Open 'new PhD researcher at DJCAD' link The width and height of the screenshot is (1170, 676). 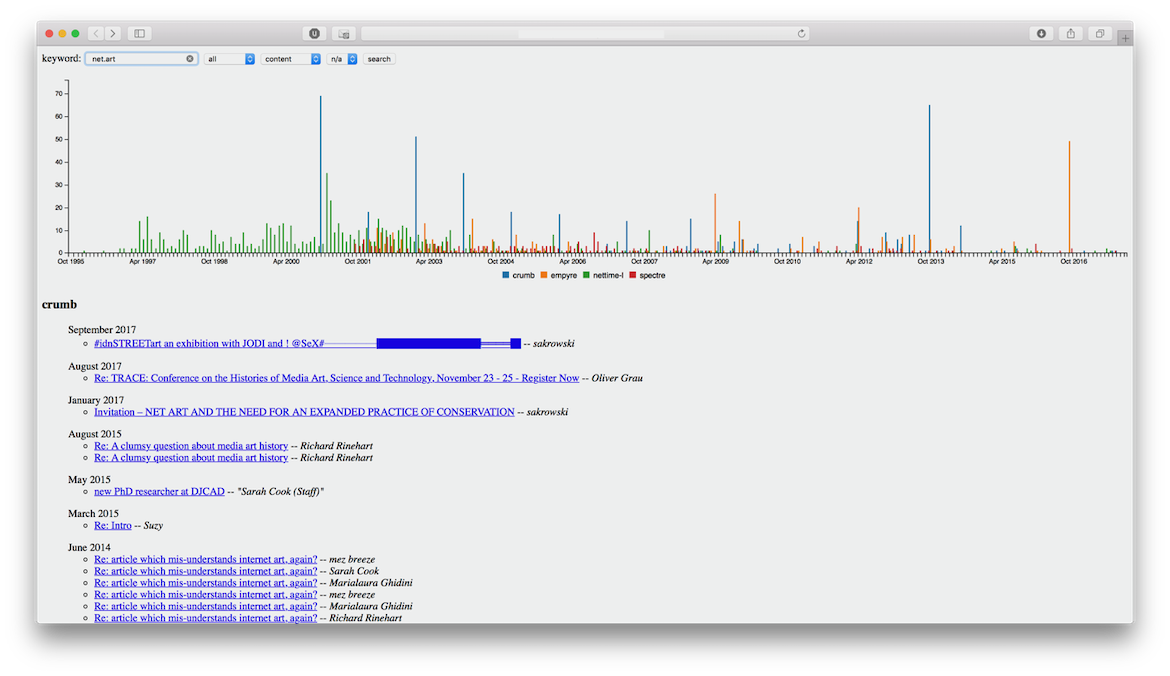(158, 491)
